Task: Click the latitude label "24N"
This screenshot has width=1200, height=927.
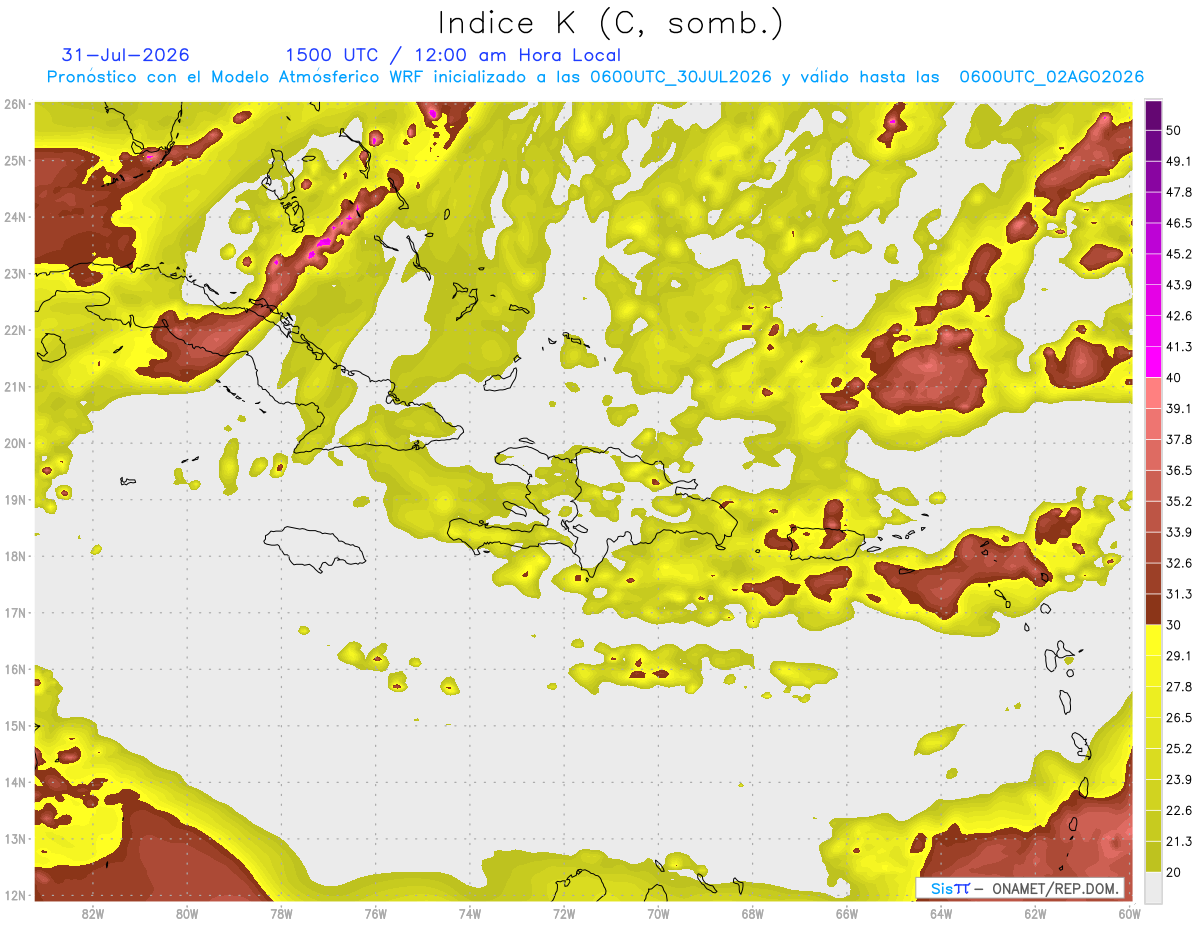Action: [x=16, y=217]
